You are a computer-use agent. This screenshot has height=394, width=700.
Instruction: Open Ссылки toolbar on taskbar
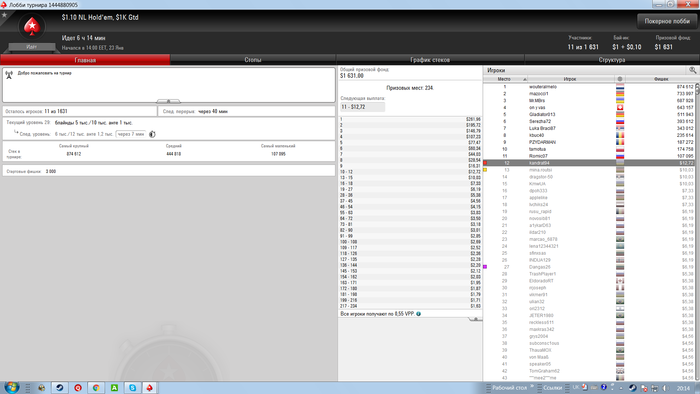(x=552, y=388)
